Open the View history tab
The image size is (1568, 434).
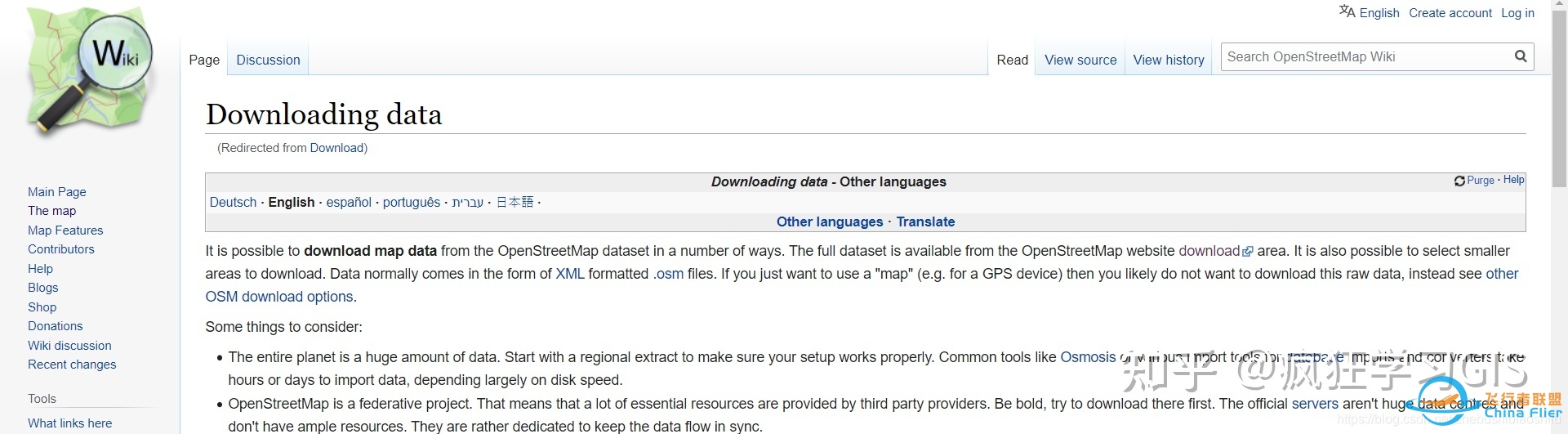click(1168, 60)
